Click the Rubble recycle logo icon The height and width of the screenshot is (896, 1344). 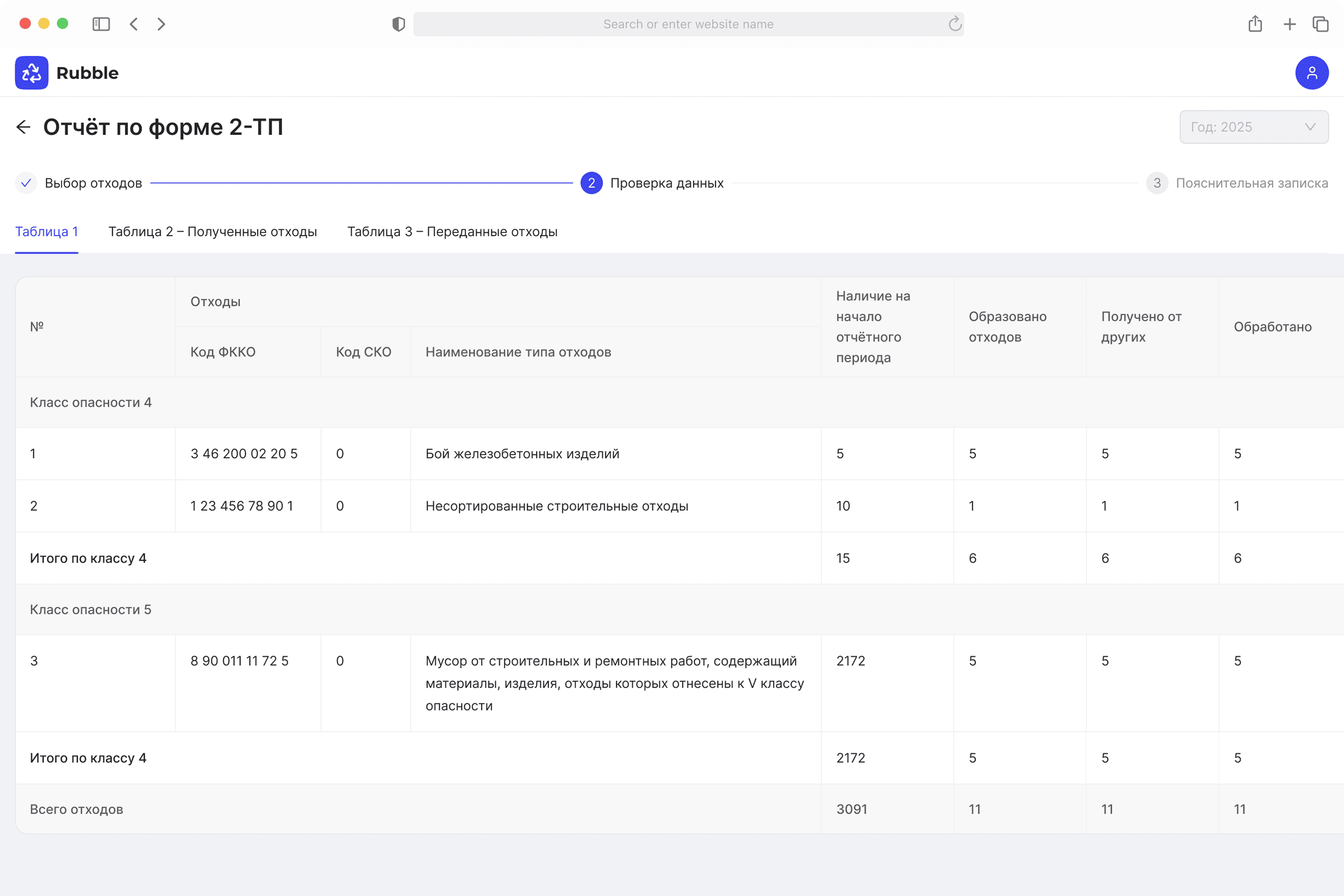(x=31, y=73)
